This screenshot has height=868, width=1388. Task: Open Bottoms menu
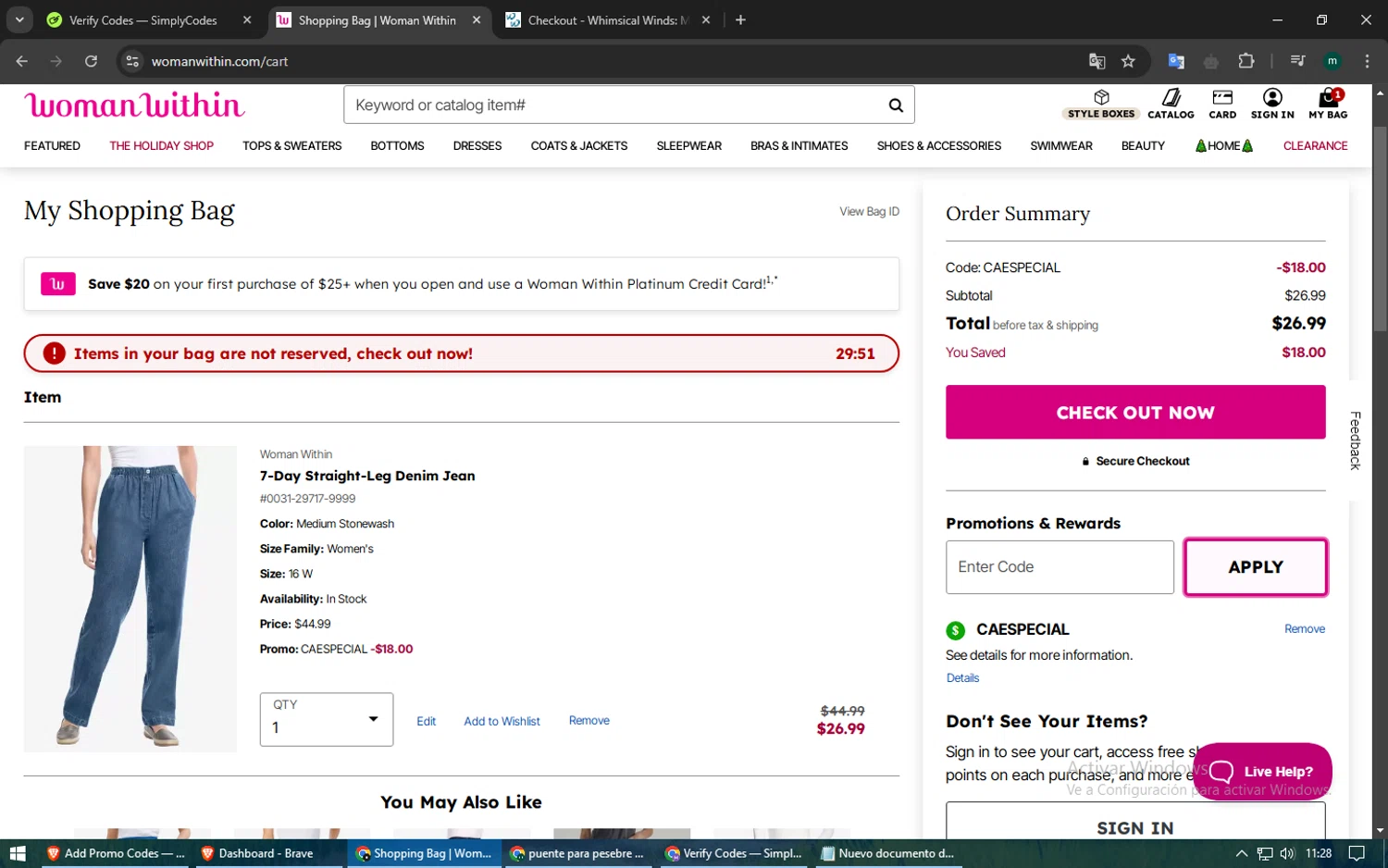pos(397,146)
